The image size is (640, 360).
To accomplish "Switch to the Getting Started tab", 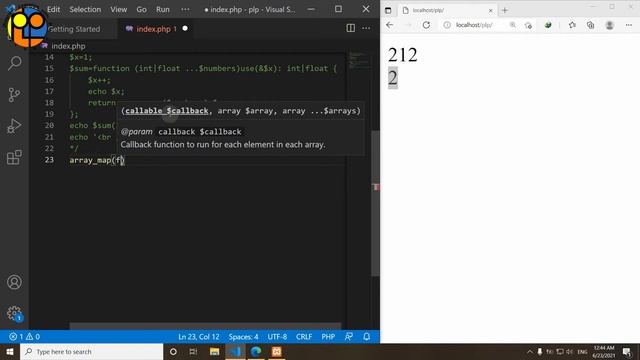I will (74, 29).
